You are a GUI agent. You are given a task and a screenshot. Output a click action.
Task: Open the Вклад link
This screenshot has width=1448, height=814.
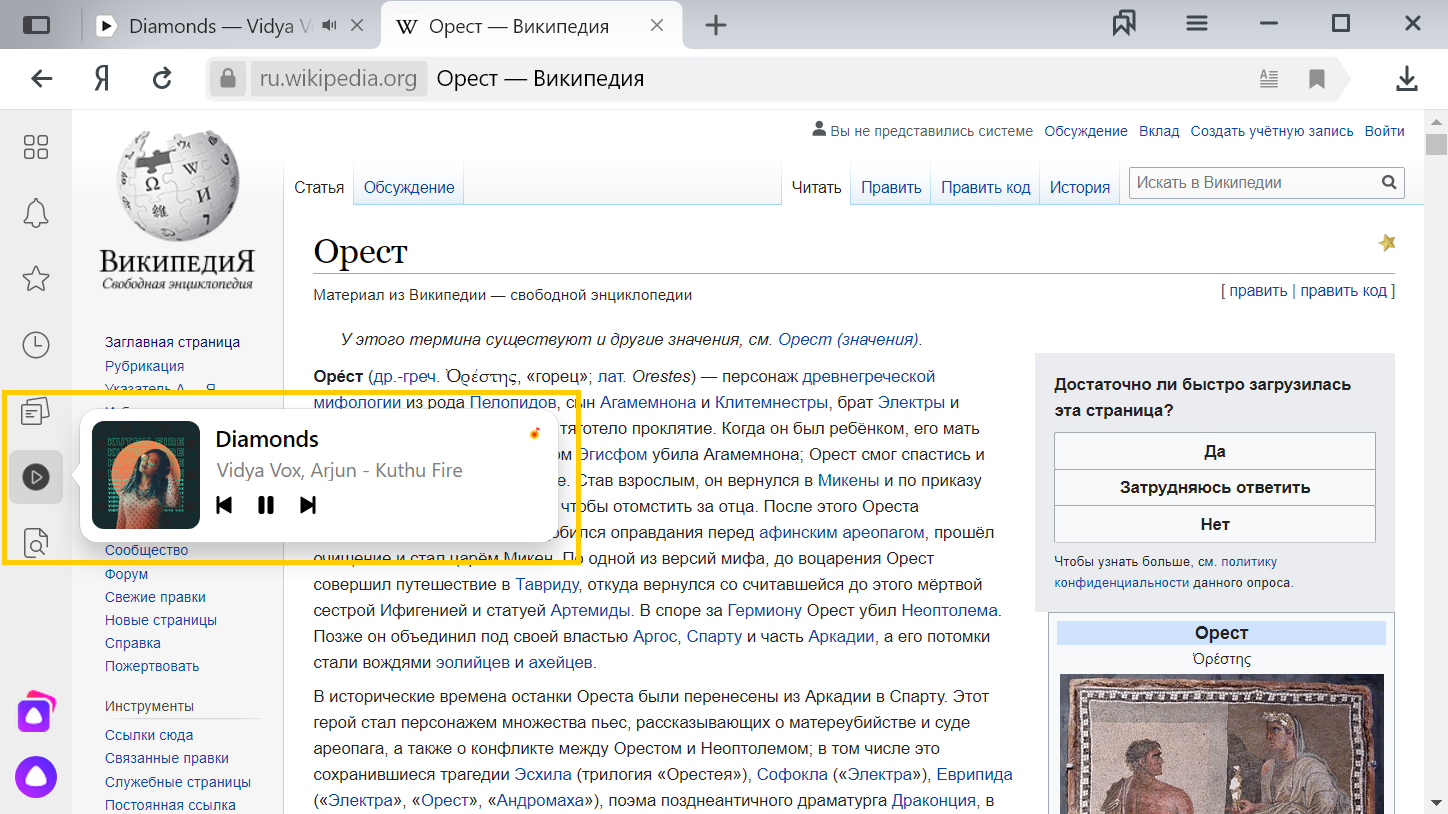click(x=1159, y=131)
